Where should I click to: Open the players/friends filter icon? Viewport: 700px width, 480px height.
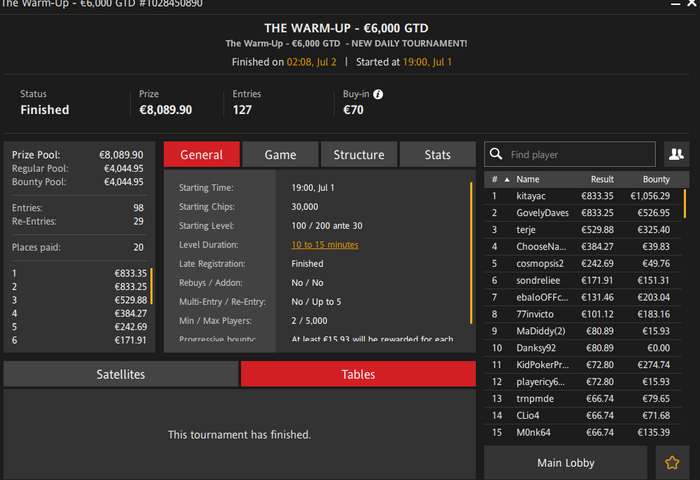coord(676,154)
